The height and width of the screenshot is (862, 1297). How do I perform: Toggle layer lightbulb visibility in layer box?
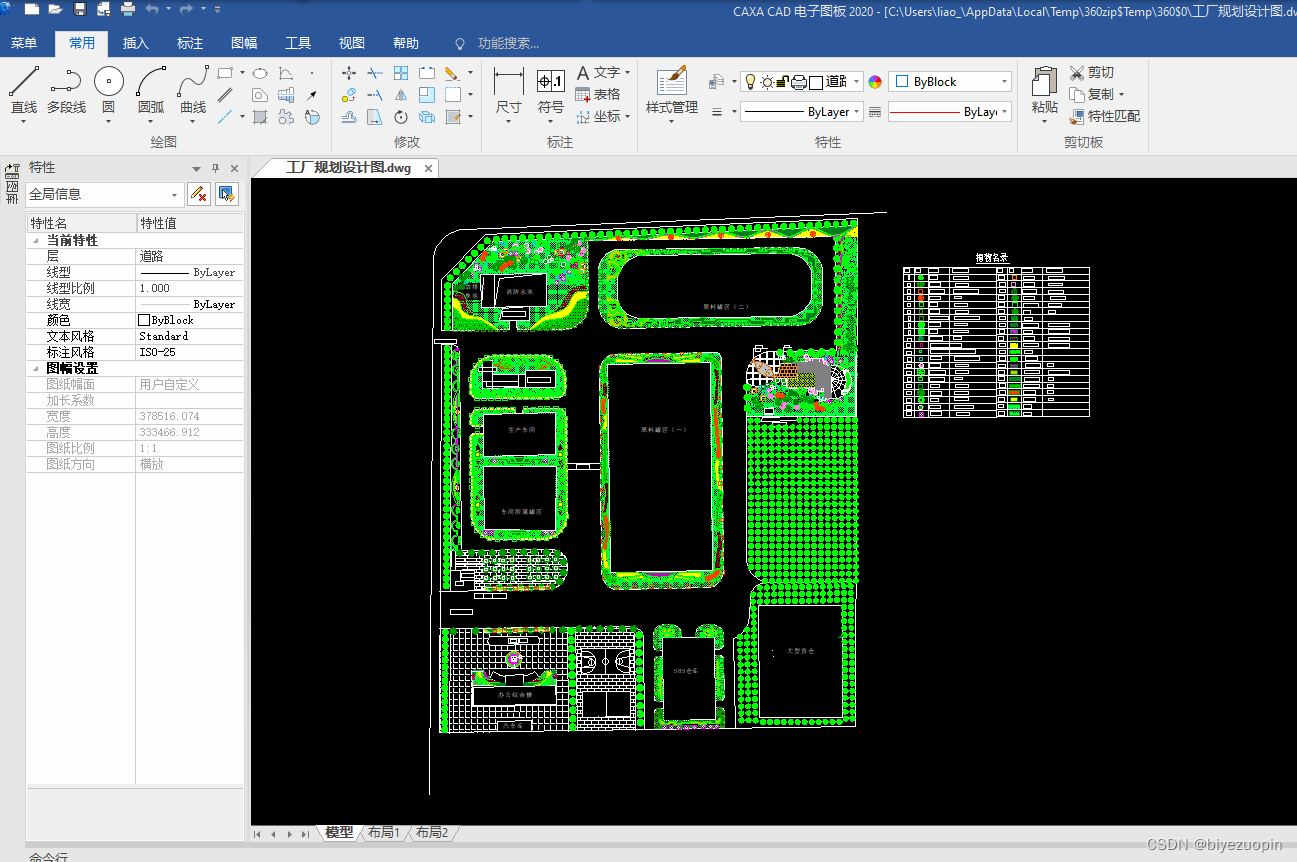point(750,82)
